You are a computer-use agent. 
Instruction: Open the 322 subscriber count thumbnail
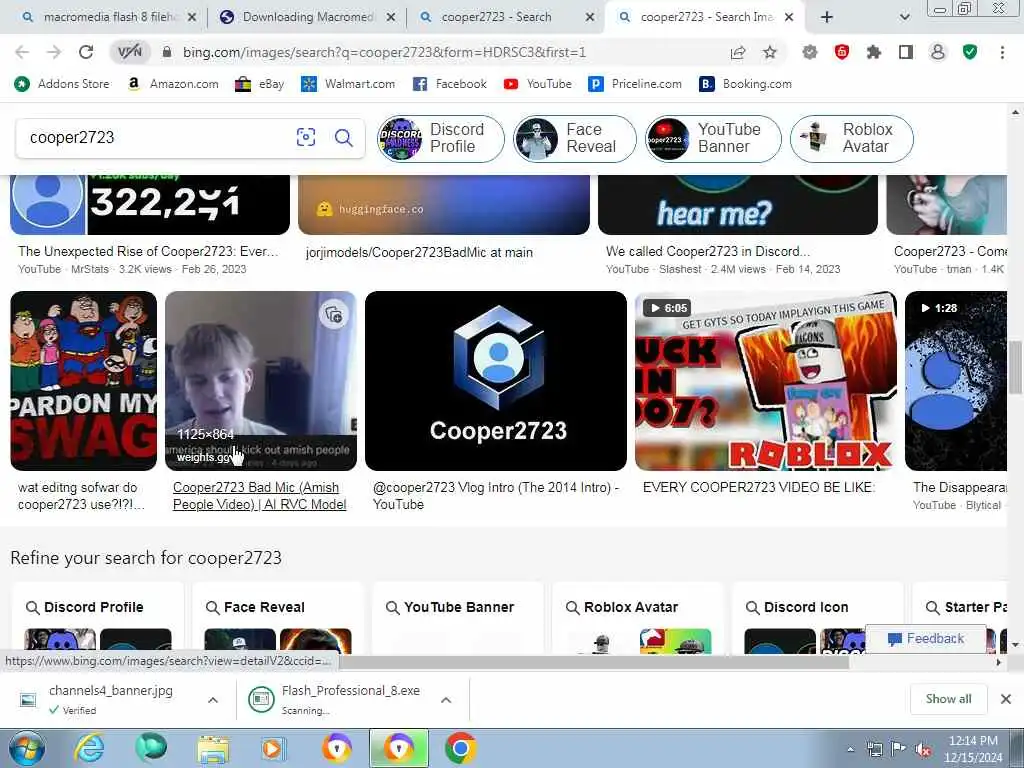(150, 204)
